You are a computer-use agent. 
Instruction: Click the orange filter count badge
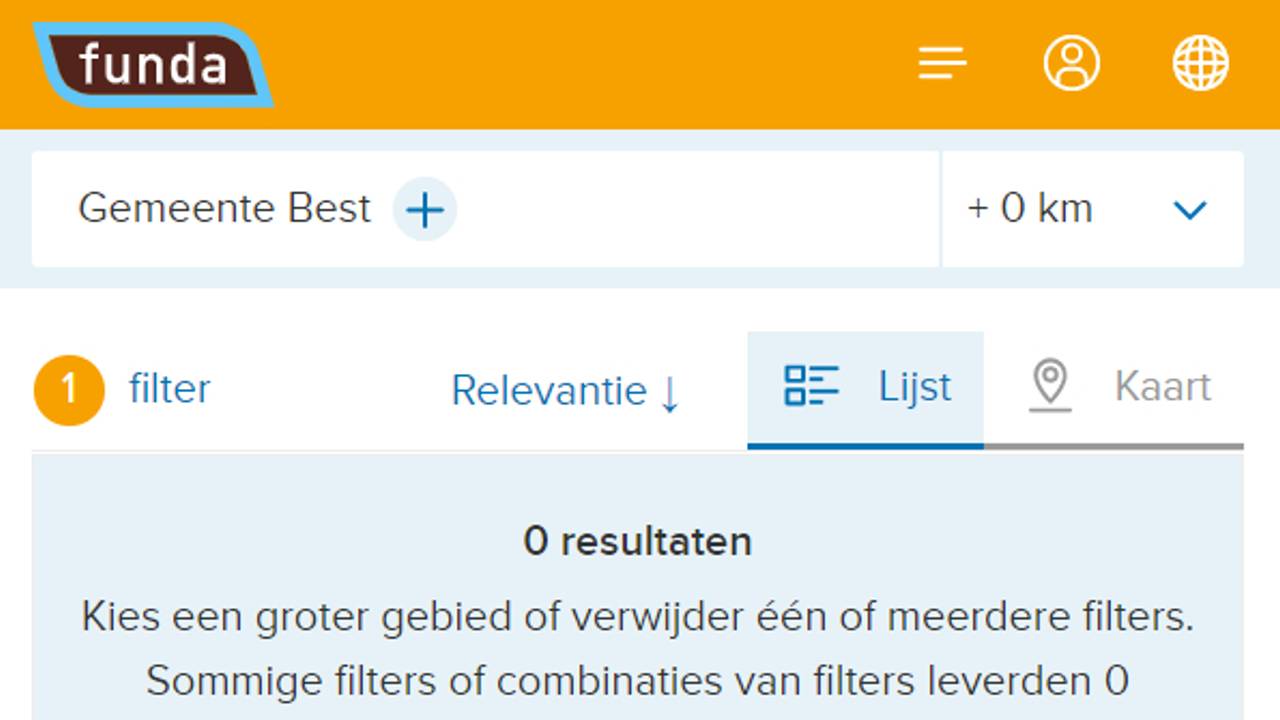67,390
